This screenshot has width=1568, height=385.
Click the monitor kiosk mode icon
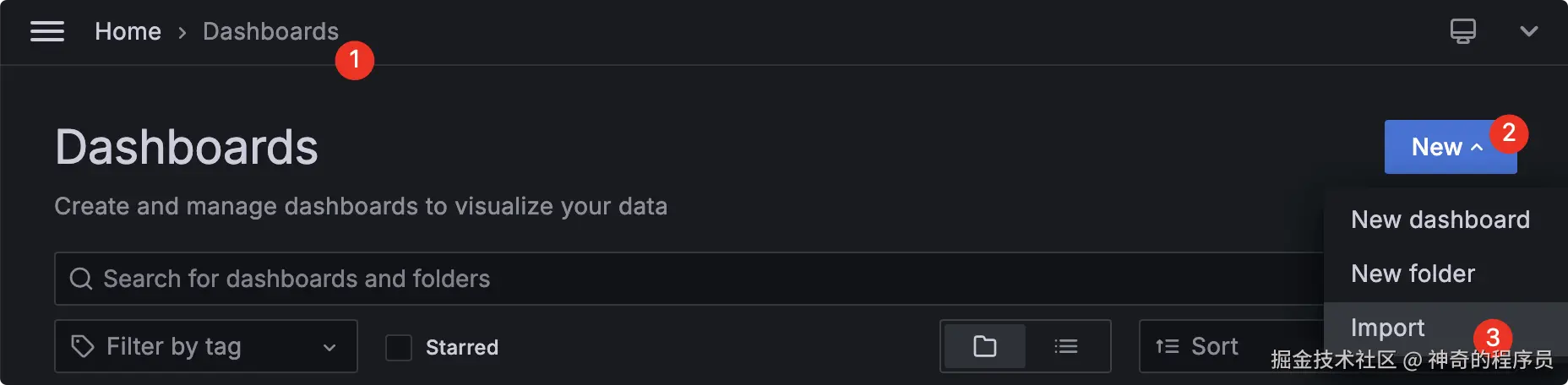click(x=1462, y=31)
